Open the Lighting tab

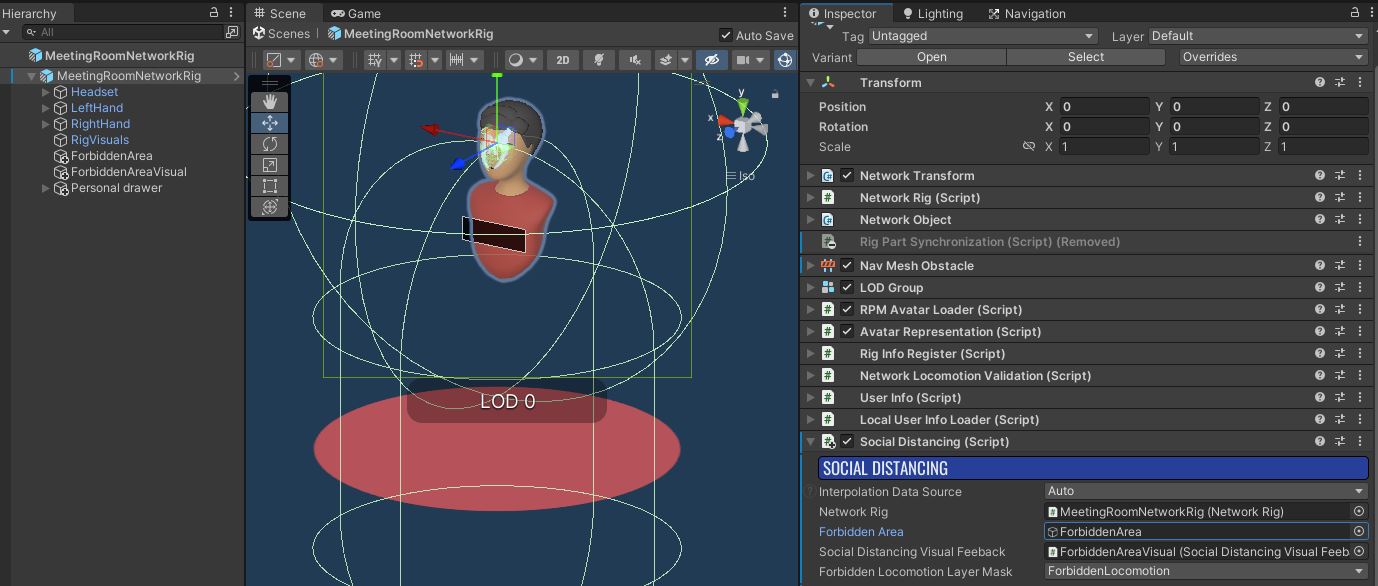(932, 13)
